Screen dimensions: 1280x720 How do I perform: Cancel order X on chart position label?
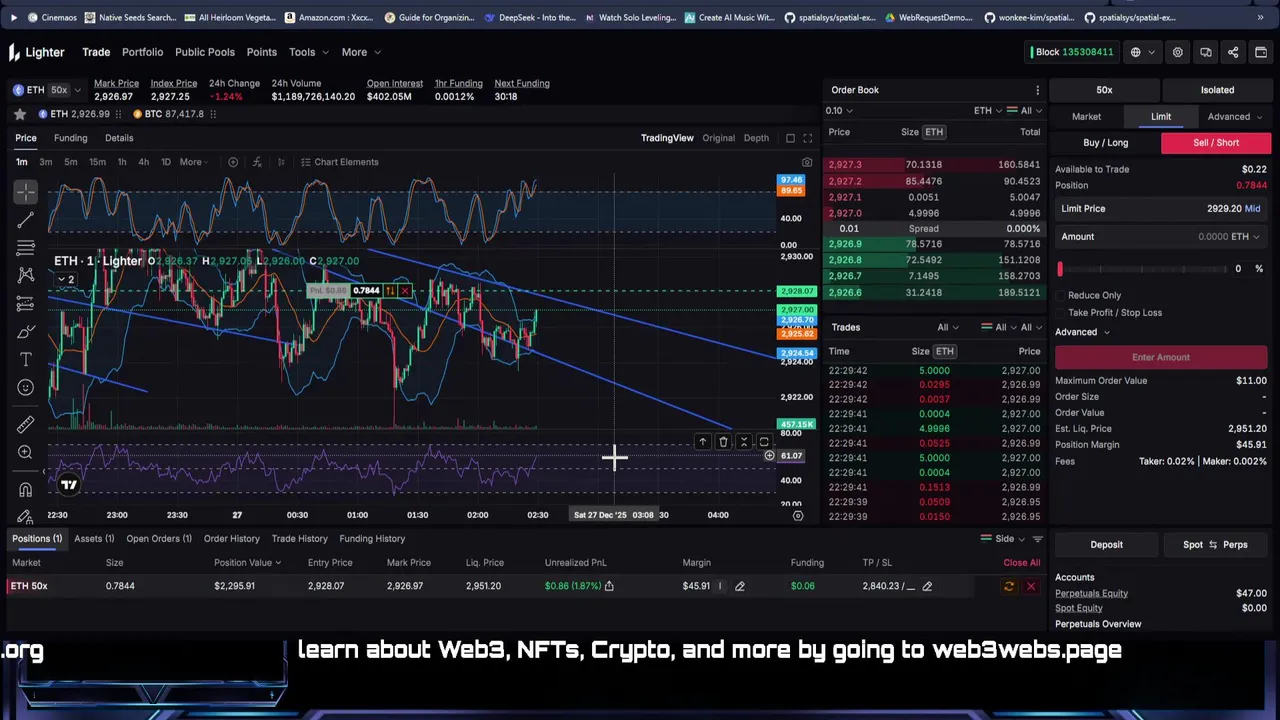pos(405,291)
